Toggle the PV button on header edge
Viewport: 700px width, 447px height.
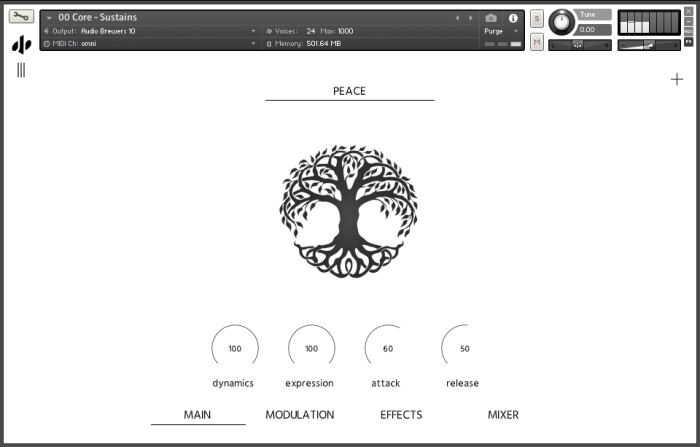tap(689, 42)
